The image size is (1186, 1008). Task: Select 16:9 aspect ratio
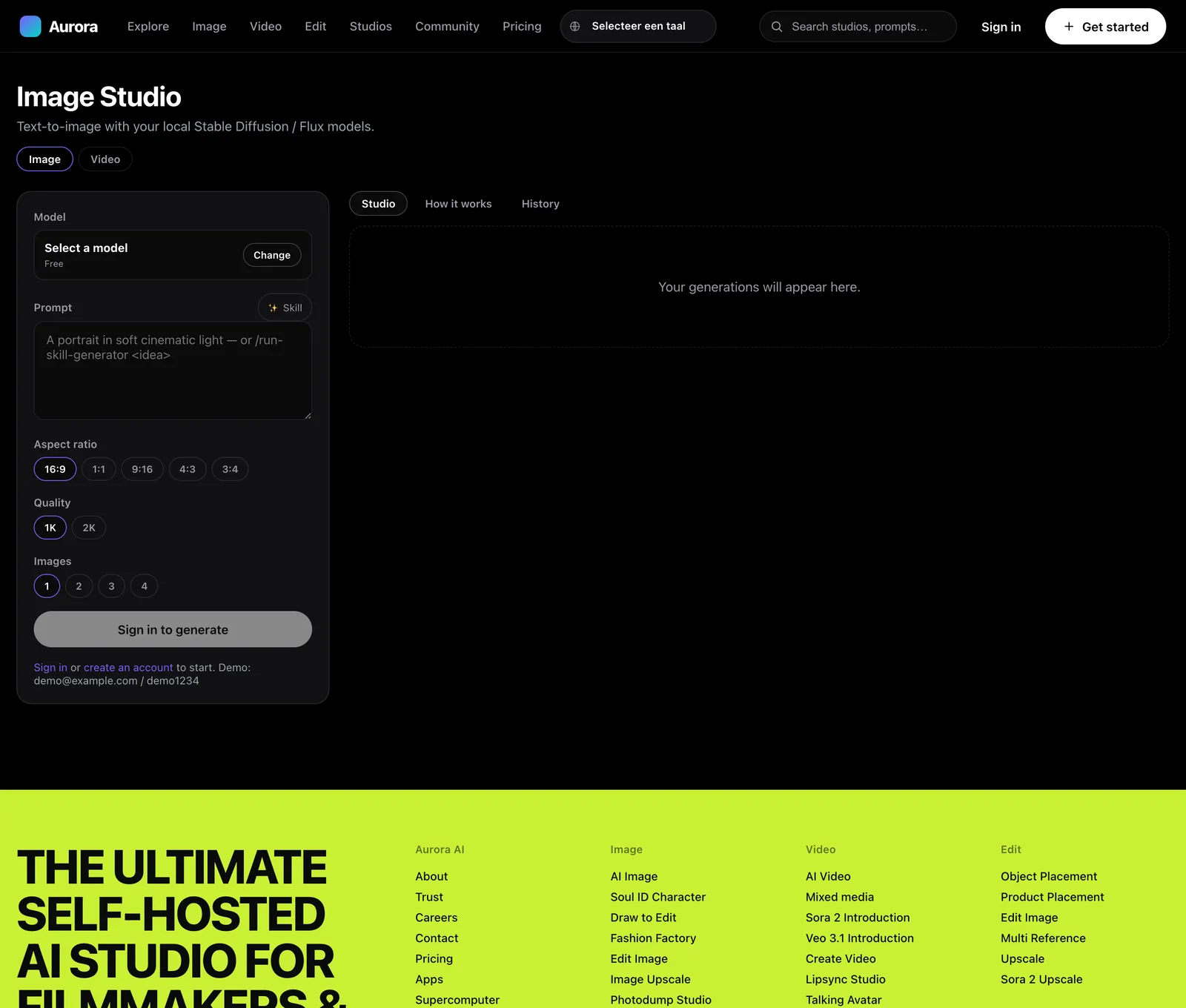(x=55, y=469)
